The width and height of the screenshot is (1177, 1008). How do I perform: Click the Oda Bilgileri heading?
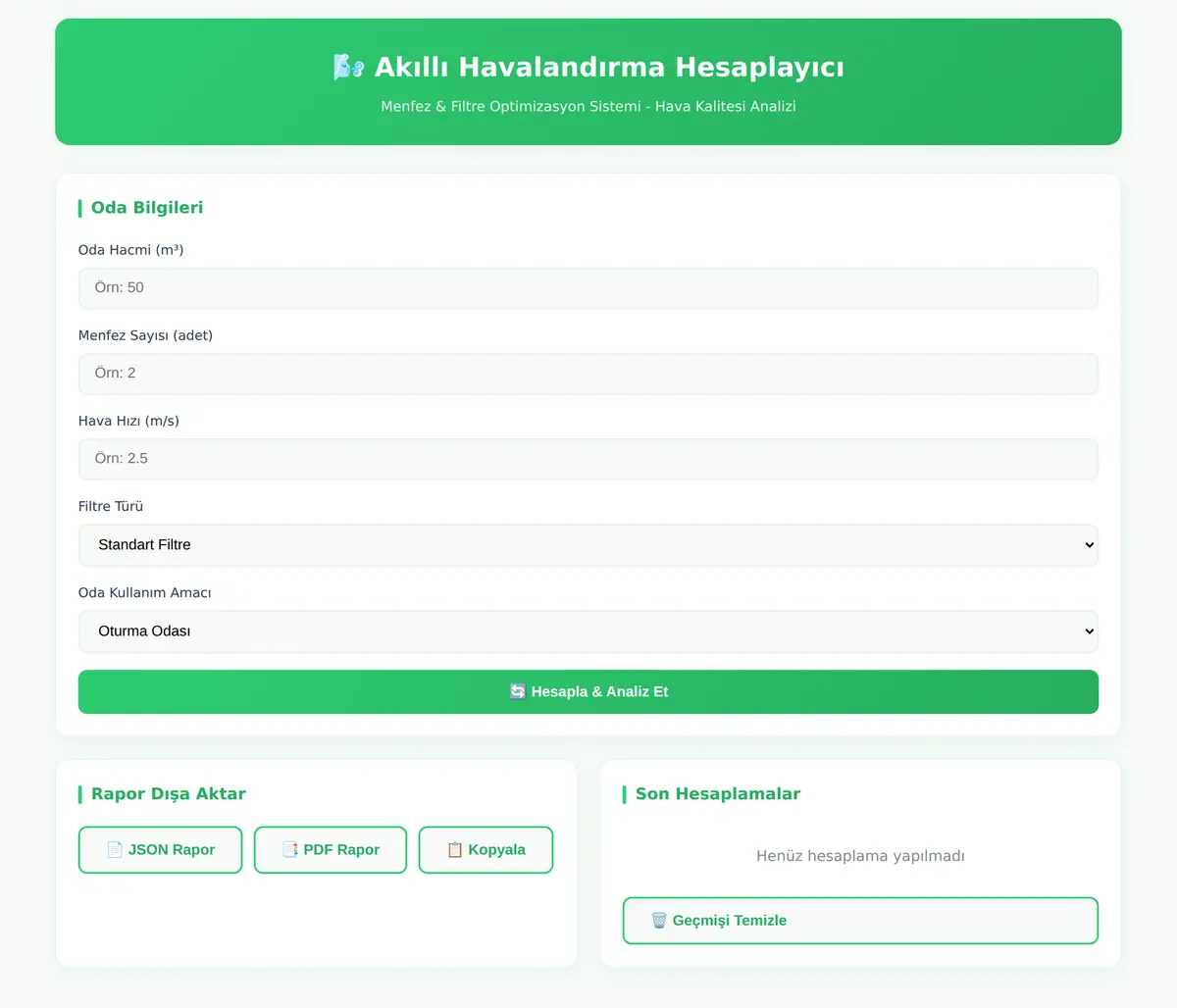[147, 208]
